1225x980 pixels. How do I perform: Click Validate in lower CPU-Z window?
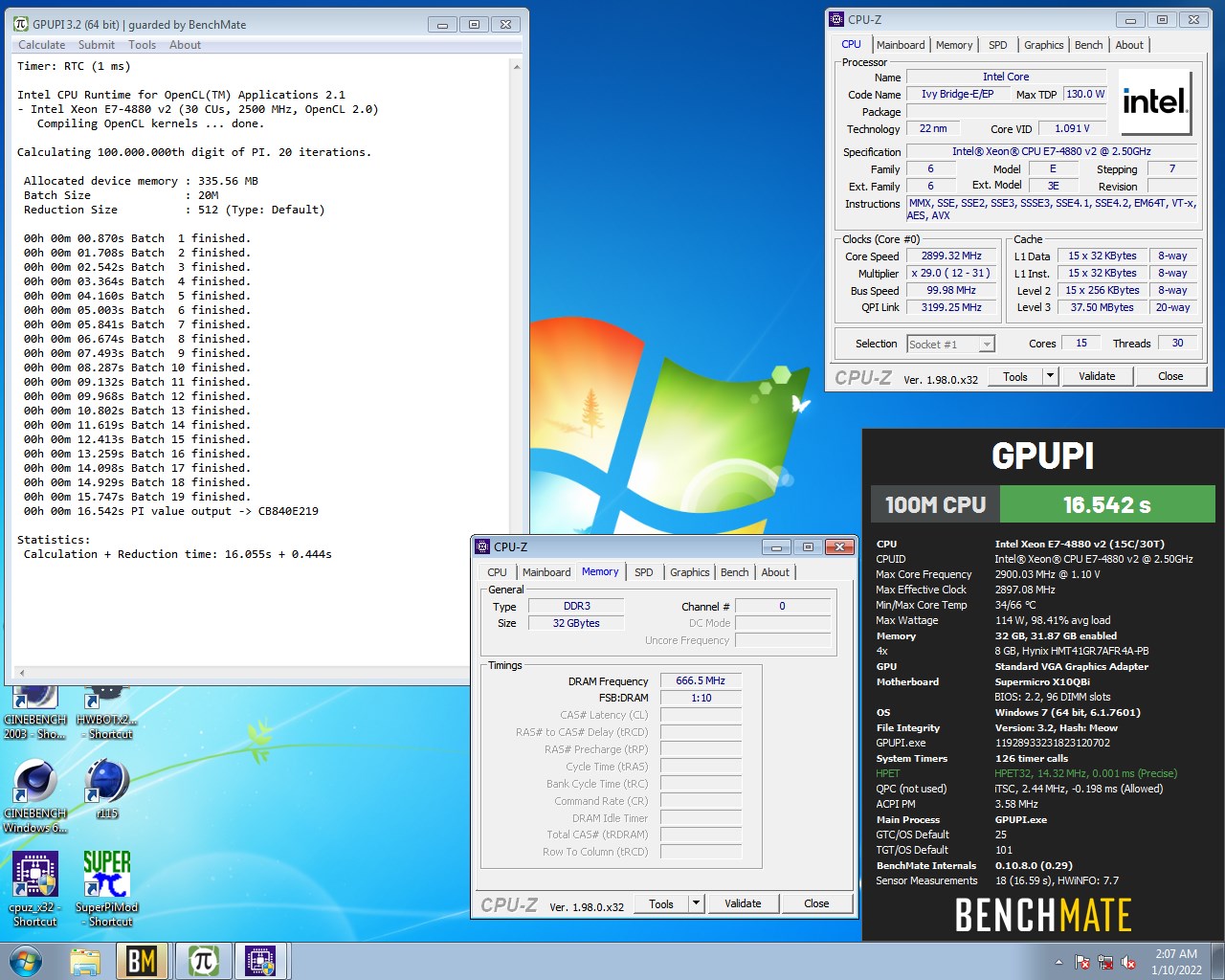[x=743, y=904]
